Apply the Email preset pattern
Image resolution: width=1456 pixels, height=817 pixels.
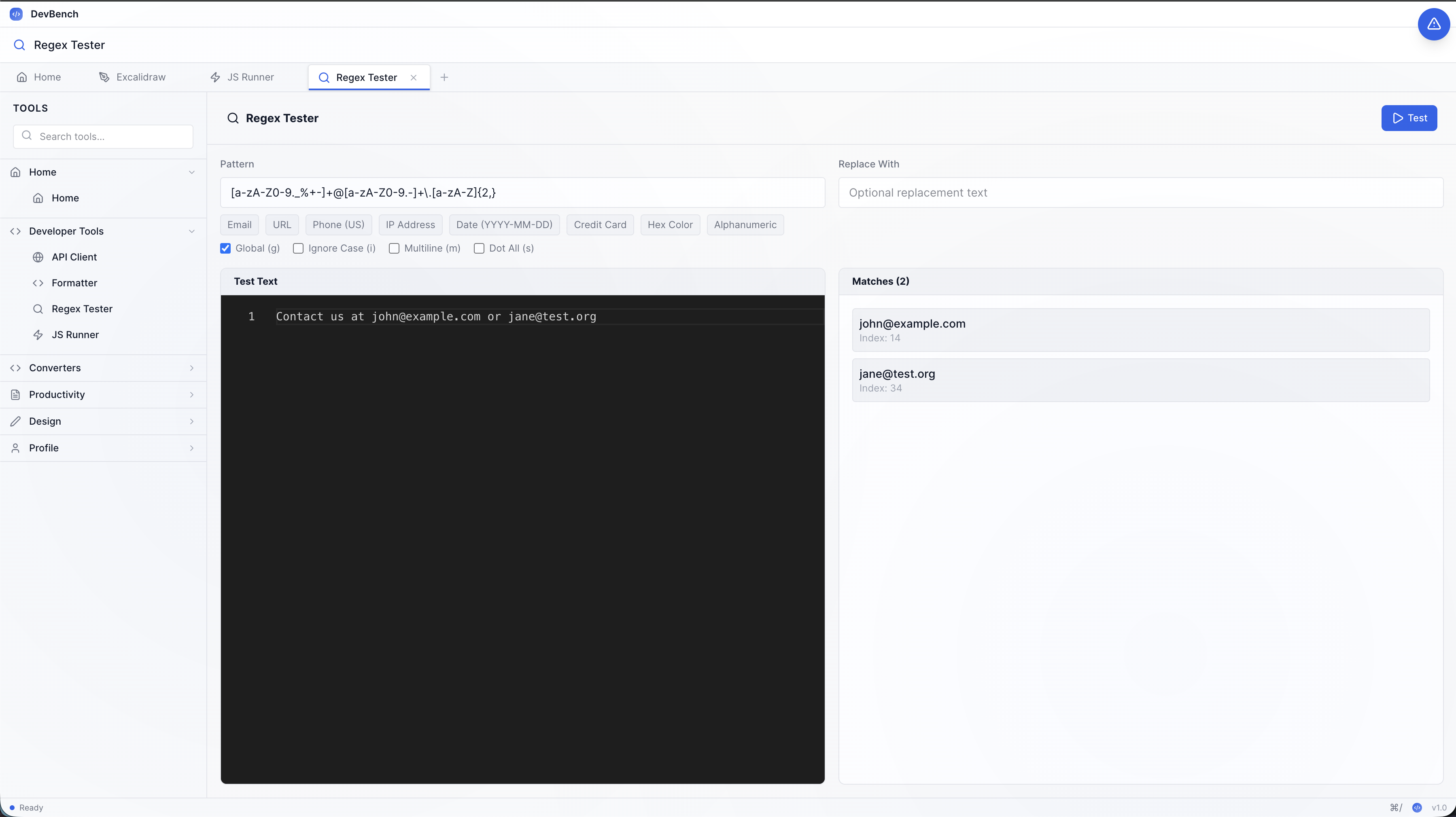239,224
